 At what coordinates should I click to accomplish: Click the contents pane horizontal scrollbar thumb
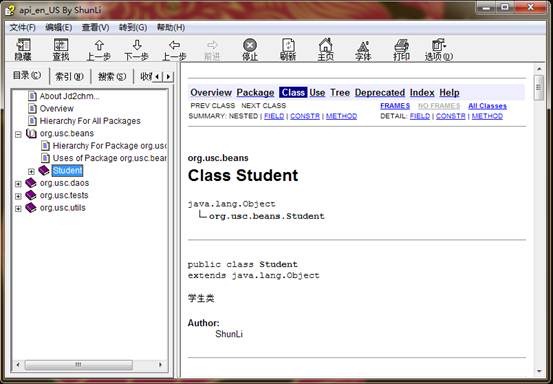pos(79,365)
